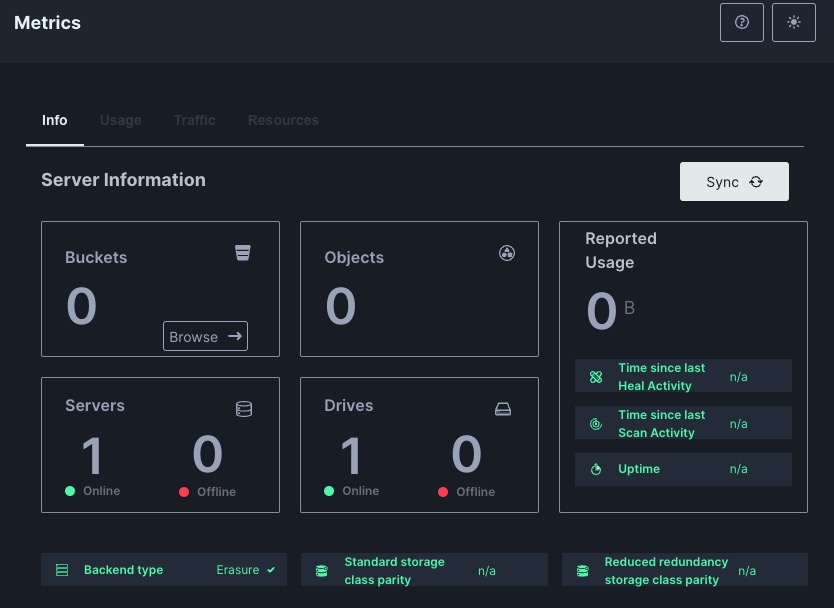Click the Drives icon
The height and width of the screenshot is (608, 834).
click(503, 409)
